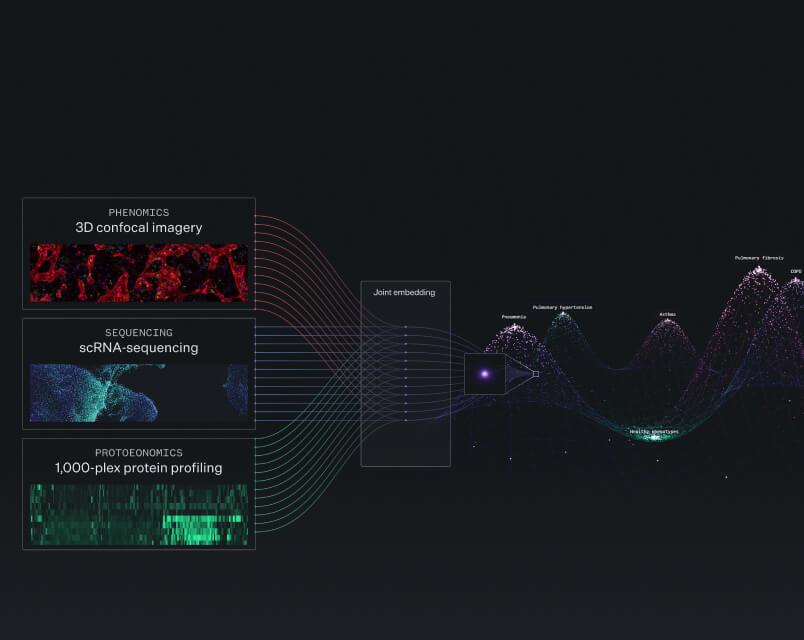Image resolution: width=804 pixels, height=640 pixels.
Task: Select the SEQUENCING heading text
Action: coord(138,332)
